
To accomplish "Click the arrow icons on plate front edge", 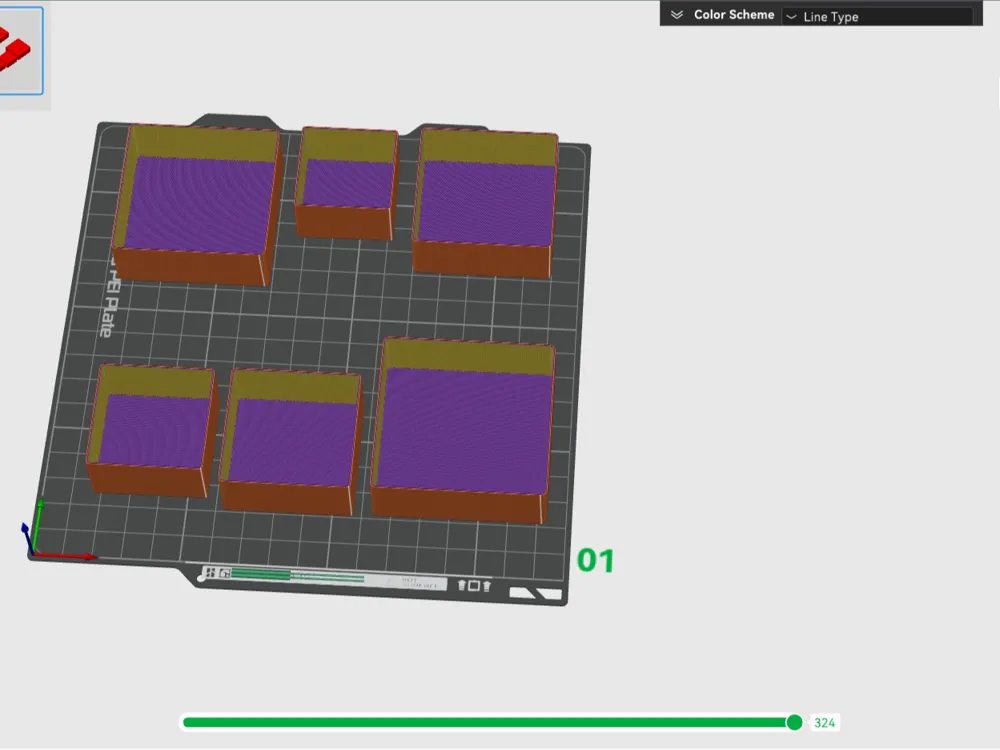I will coord(474,585).
